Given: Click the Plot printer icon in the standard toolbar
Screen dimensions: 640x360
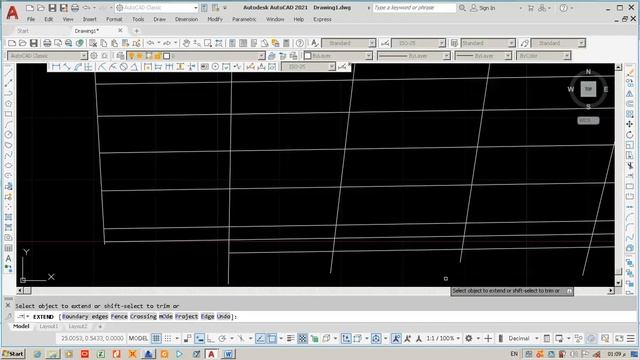Looking at the screenshot, I should (x=47, y=43).
